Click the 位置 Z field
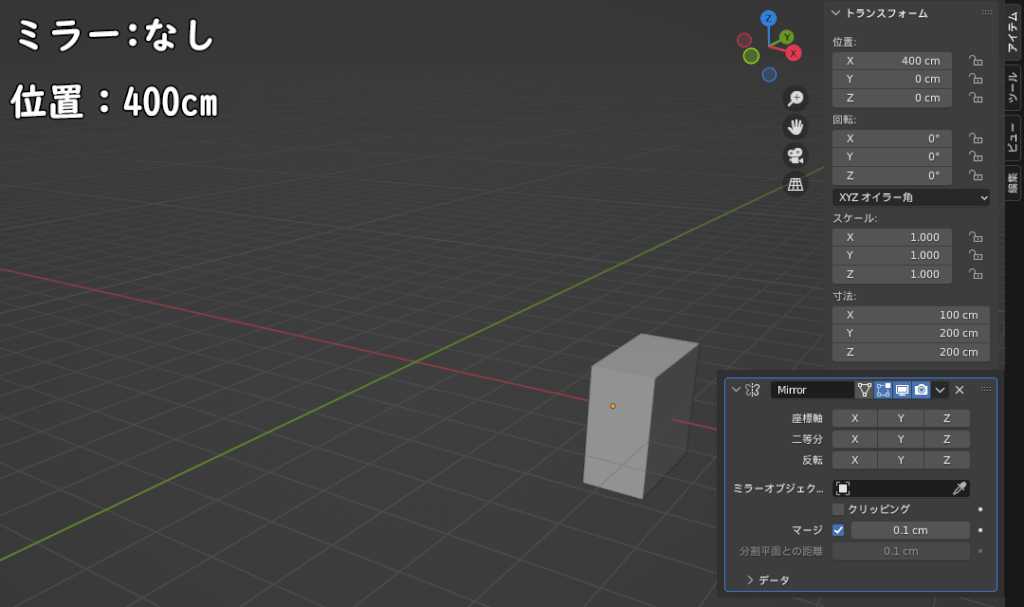 point(892,98)
